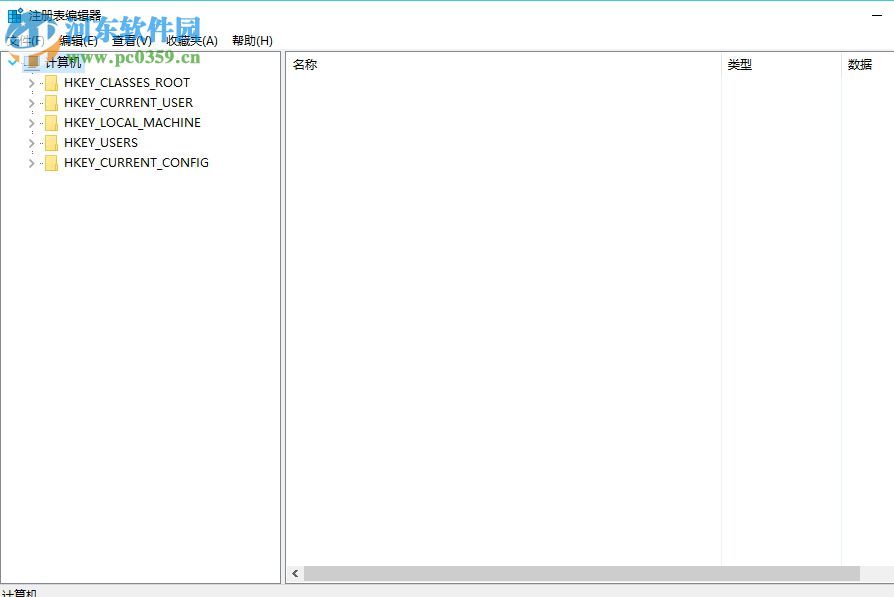Image resolution: width=894 pixels, height=597 pixels.
Task: Click the HKEY_LOCAL_MACHINE folder icon
Action: click(x=51, y=123)
